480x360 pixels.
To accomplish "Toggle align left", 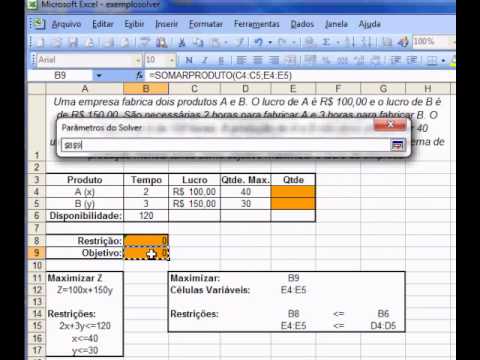I will pos(242,60).
